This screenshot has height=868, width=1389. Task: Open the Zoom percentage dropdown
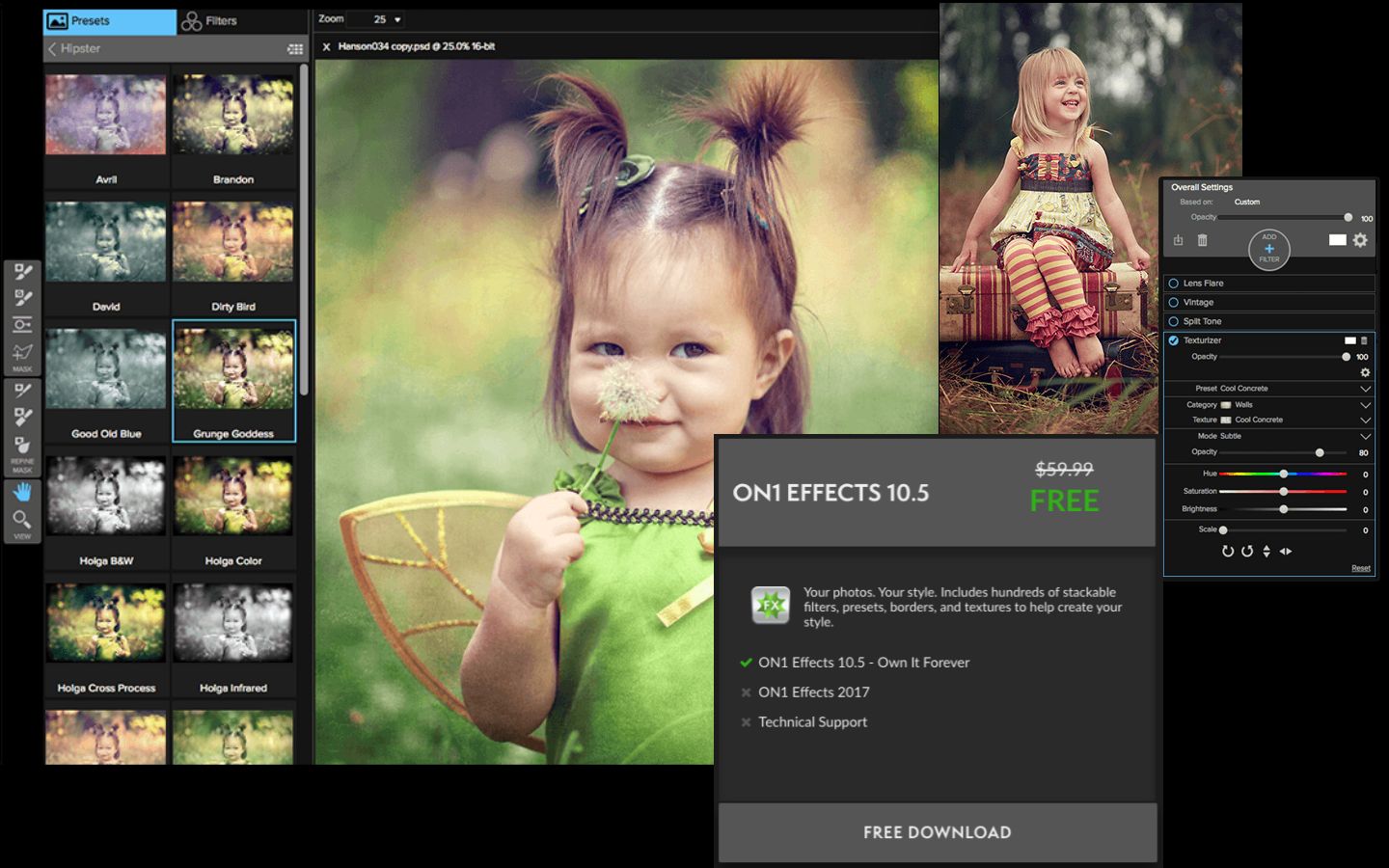point(397,19)
